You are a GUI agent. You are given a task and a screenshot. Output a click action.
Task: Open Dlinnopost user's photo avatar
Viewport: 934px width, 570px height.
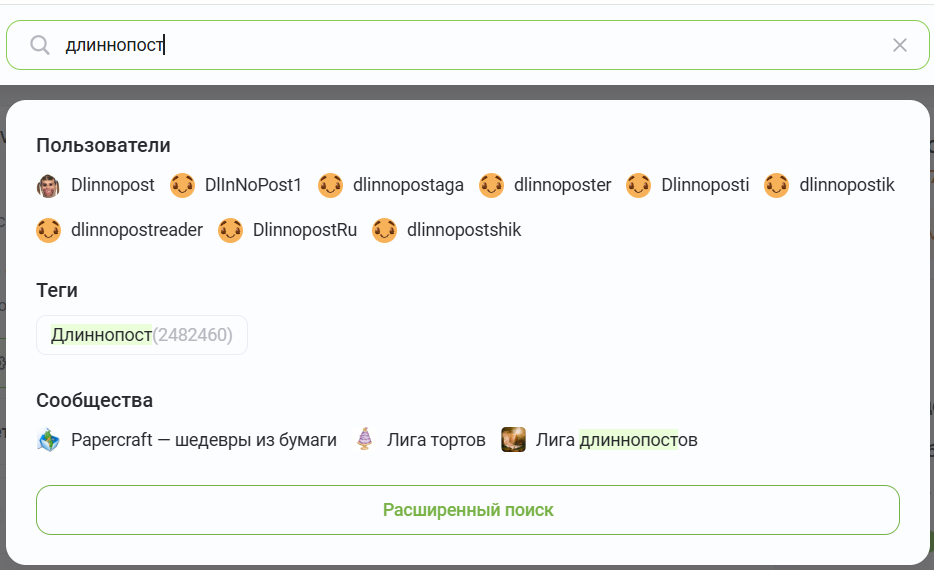pos(48,186)
